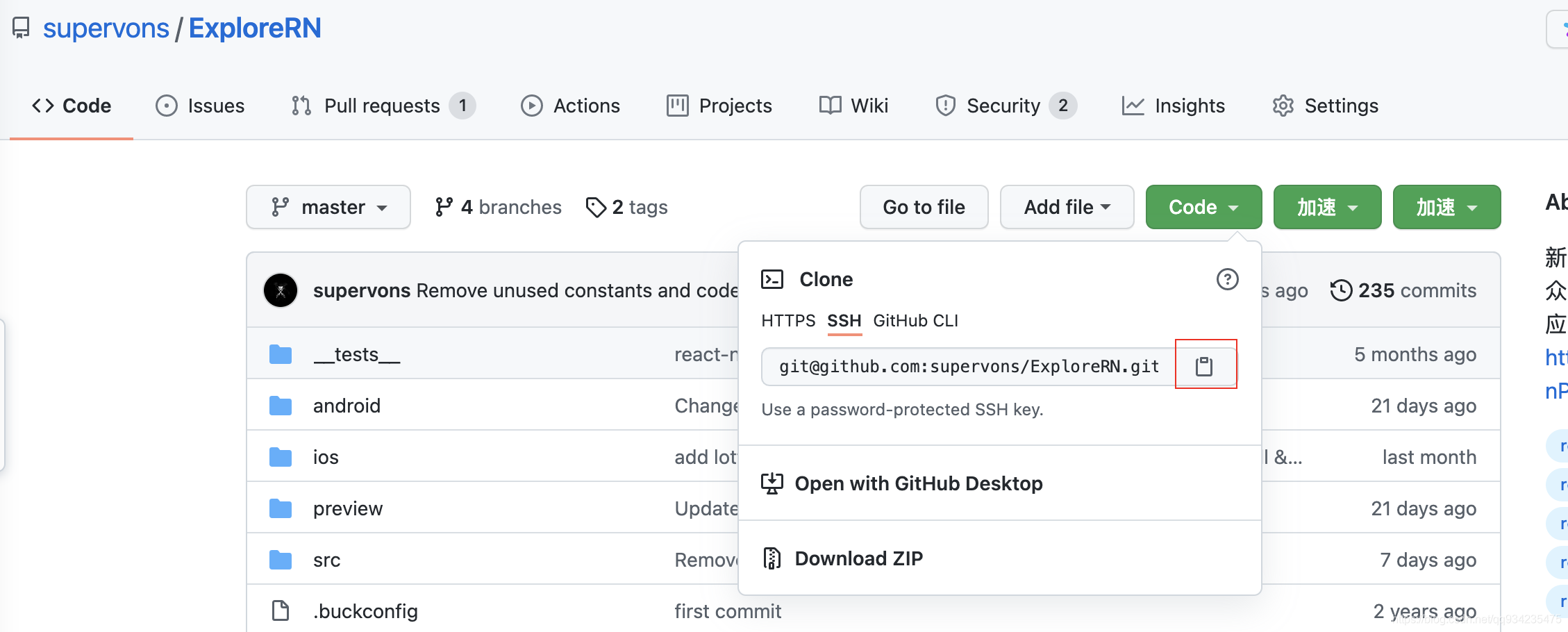Click the tag icon next to 2 tags
1568x632 pixels.
coord(596,207)
